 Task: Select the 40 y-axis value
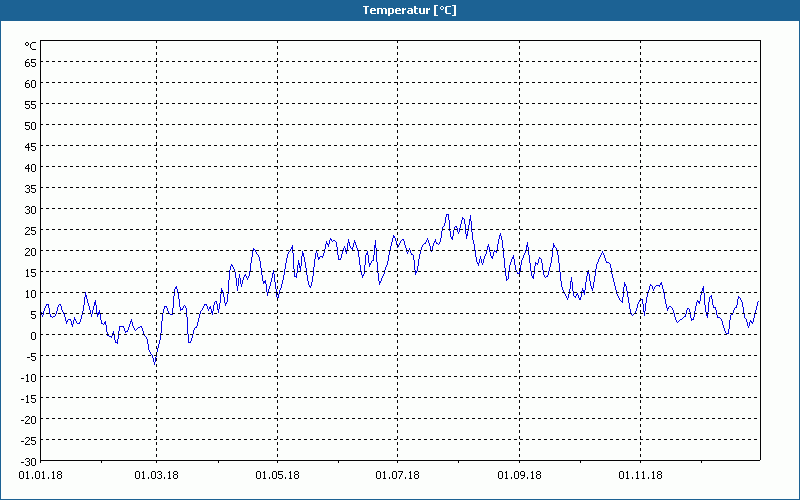[x=31, y=168]
